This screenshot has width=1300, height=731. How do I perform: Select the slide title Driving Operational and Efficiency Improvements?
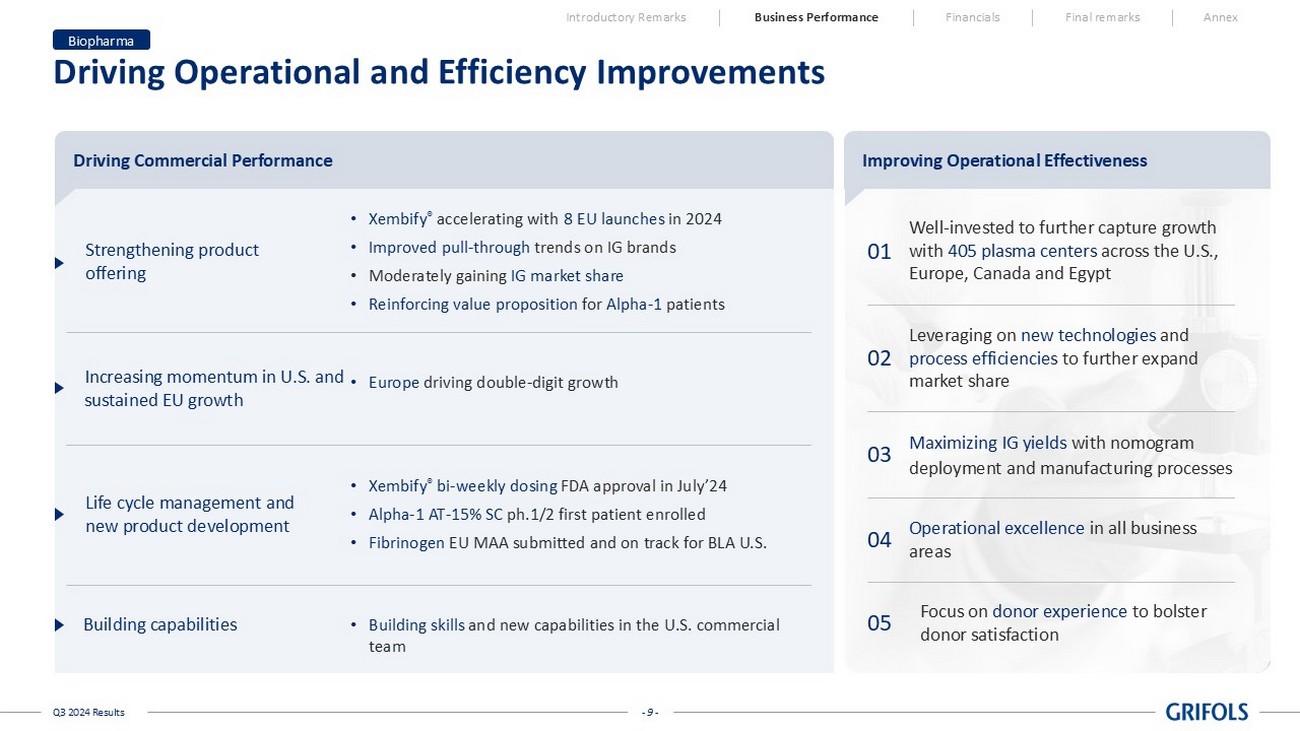point(439,72)
